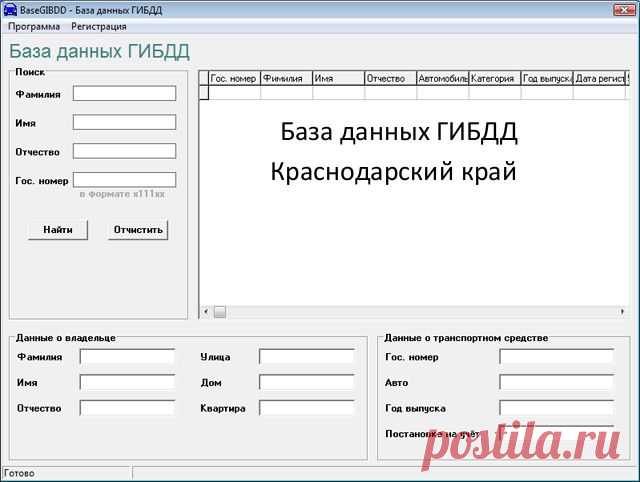Viewport: 640px width, 482px height.
Task: Click the Гос. номер search field
Action: [124, 180]
